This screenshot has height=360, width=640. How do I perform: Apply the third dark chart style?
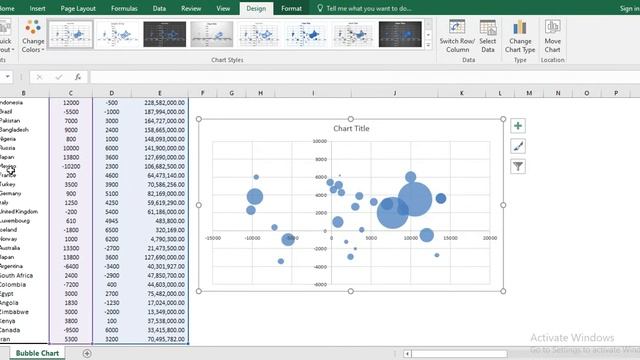click(164, 34)
